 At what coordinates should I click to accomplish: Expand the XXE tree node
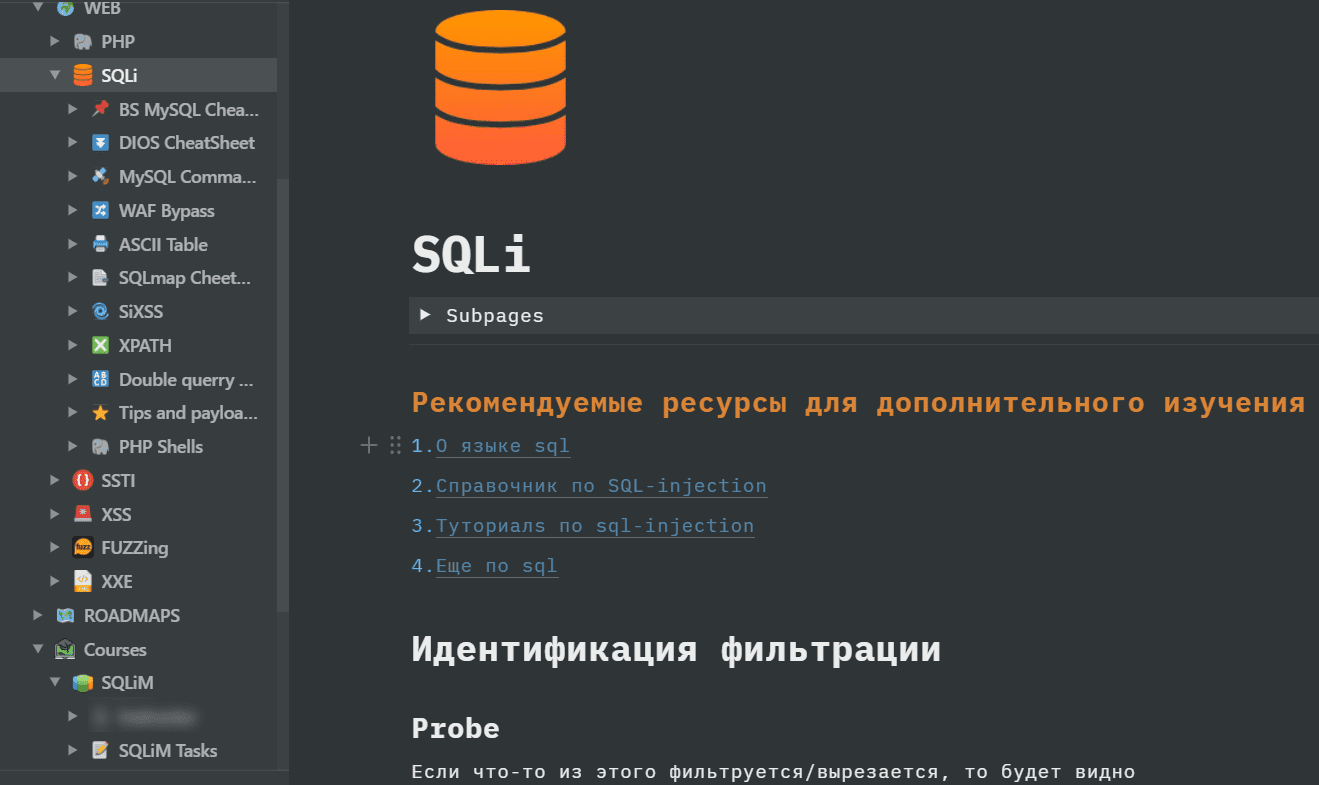[55, 582]
